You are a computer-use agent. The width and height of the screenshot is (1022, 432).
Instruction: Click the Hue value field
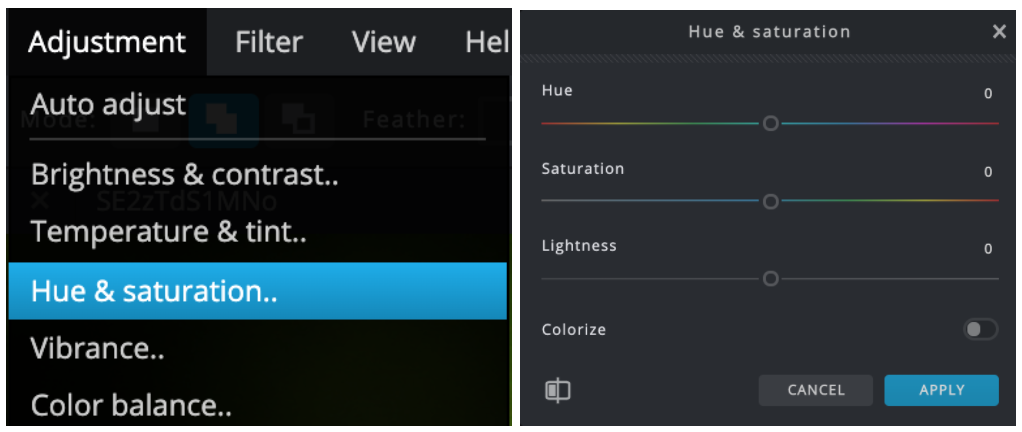pyautogui.click(x=988, y=94)
